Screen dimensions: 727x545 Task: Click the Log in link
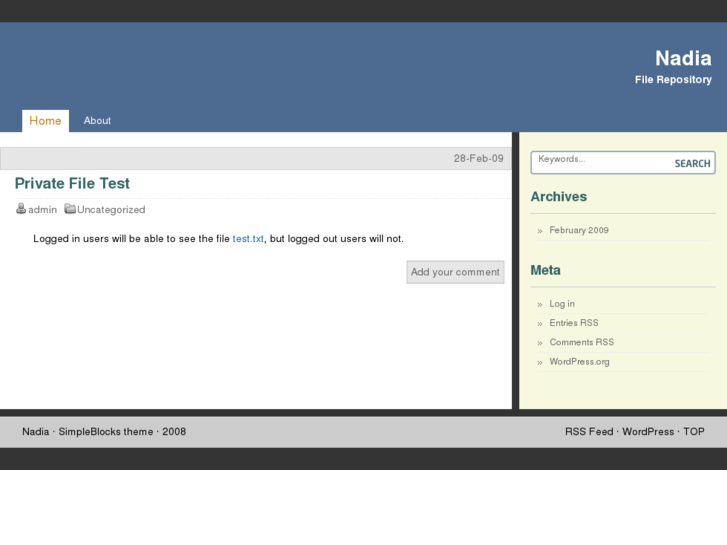[562, 304]
